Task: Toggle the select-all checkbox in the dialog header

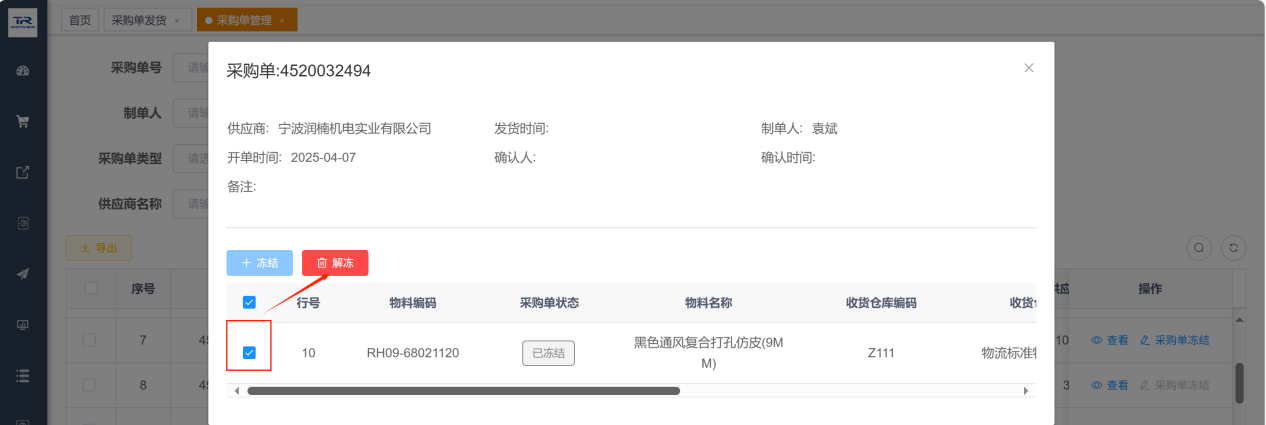Action: [x=249, y=302]
